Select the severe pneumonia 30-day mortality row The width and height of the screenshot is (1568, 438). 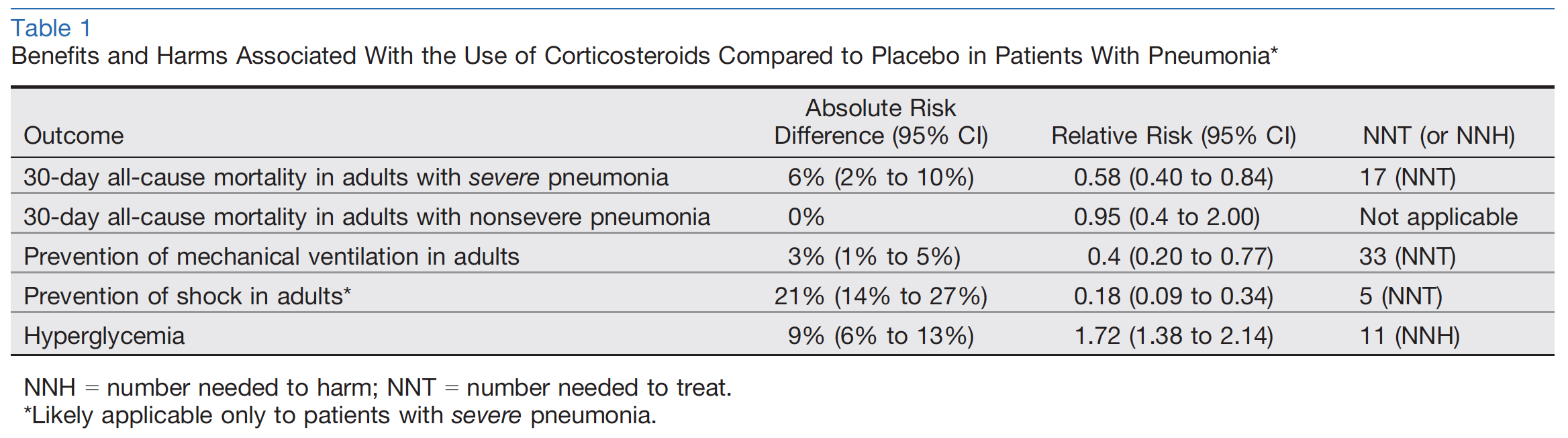tap(783, 177)
